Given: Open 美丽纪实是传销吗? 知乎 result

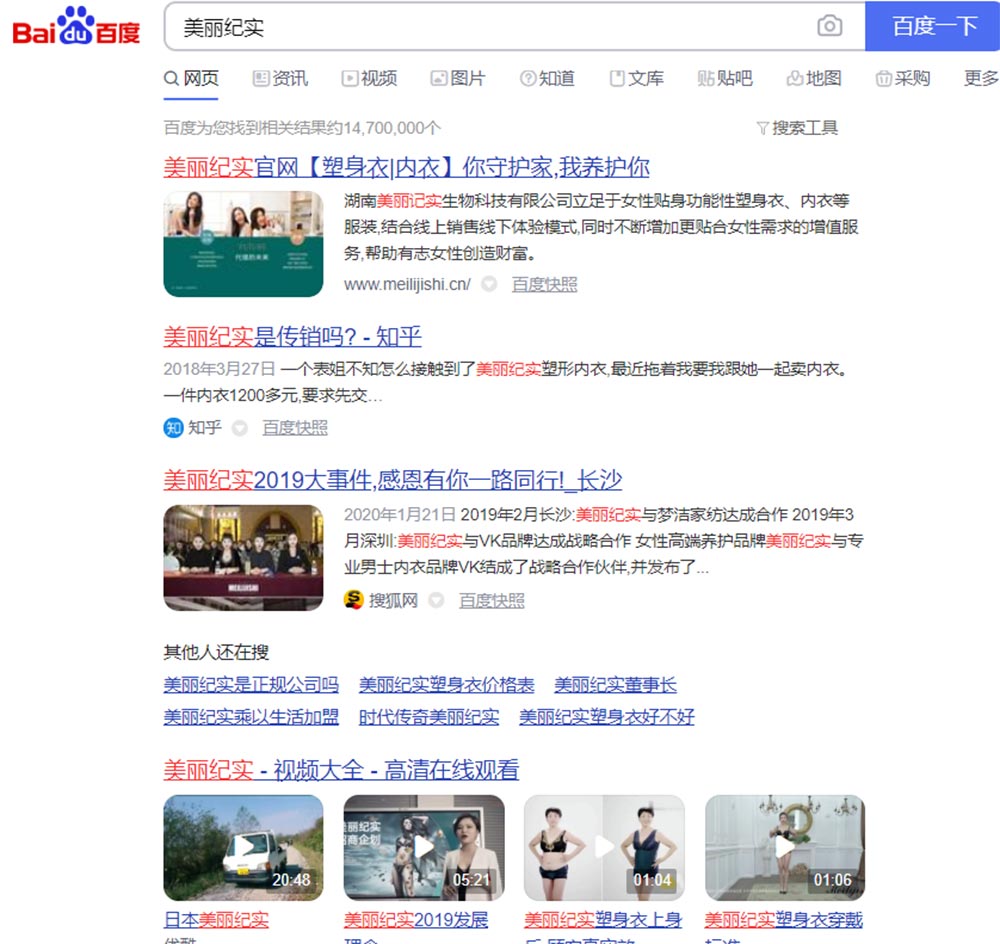Looking at the screenshot, I should pos(292,336).
